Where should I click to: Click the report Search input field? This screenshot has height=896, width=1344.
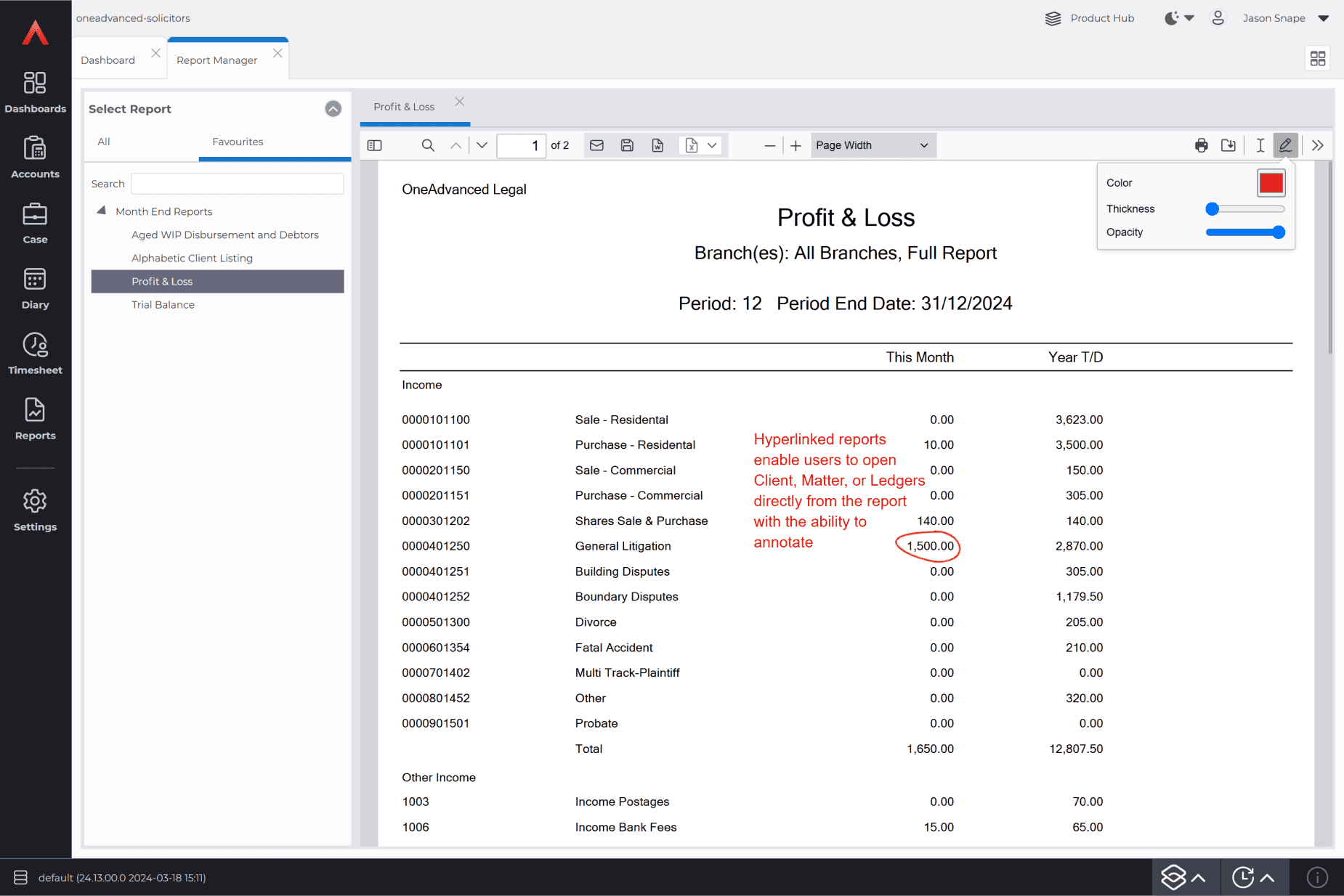pos(237,184)
